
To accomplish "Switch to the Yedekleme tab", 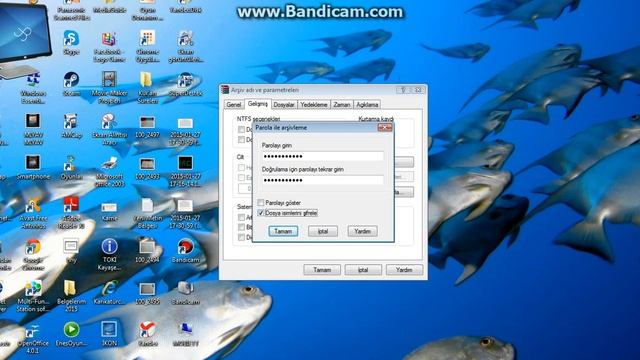I will click(x=313, y=104).
